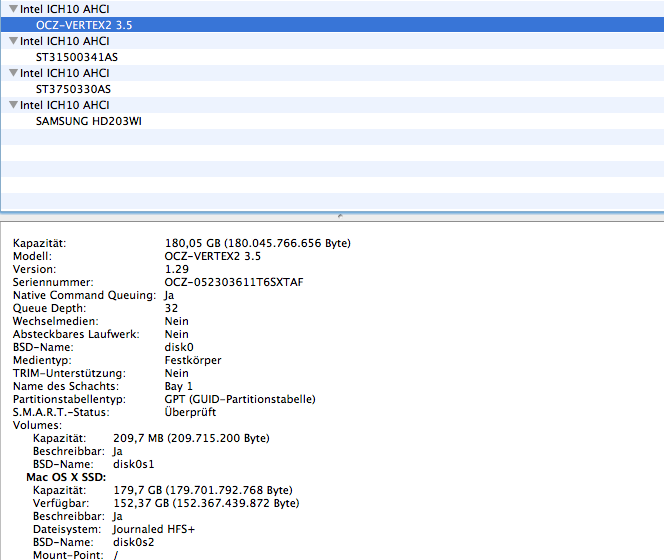Click the Mac OS X SSD: heading
Screen dimensions: 664x560
click(66, 477)
